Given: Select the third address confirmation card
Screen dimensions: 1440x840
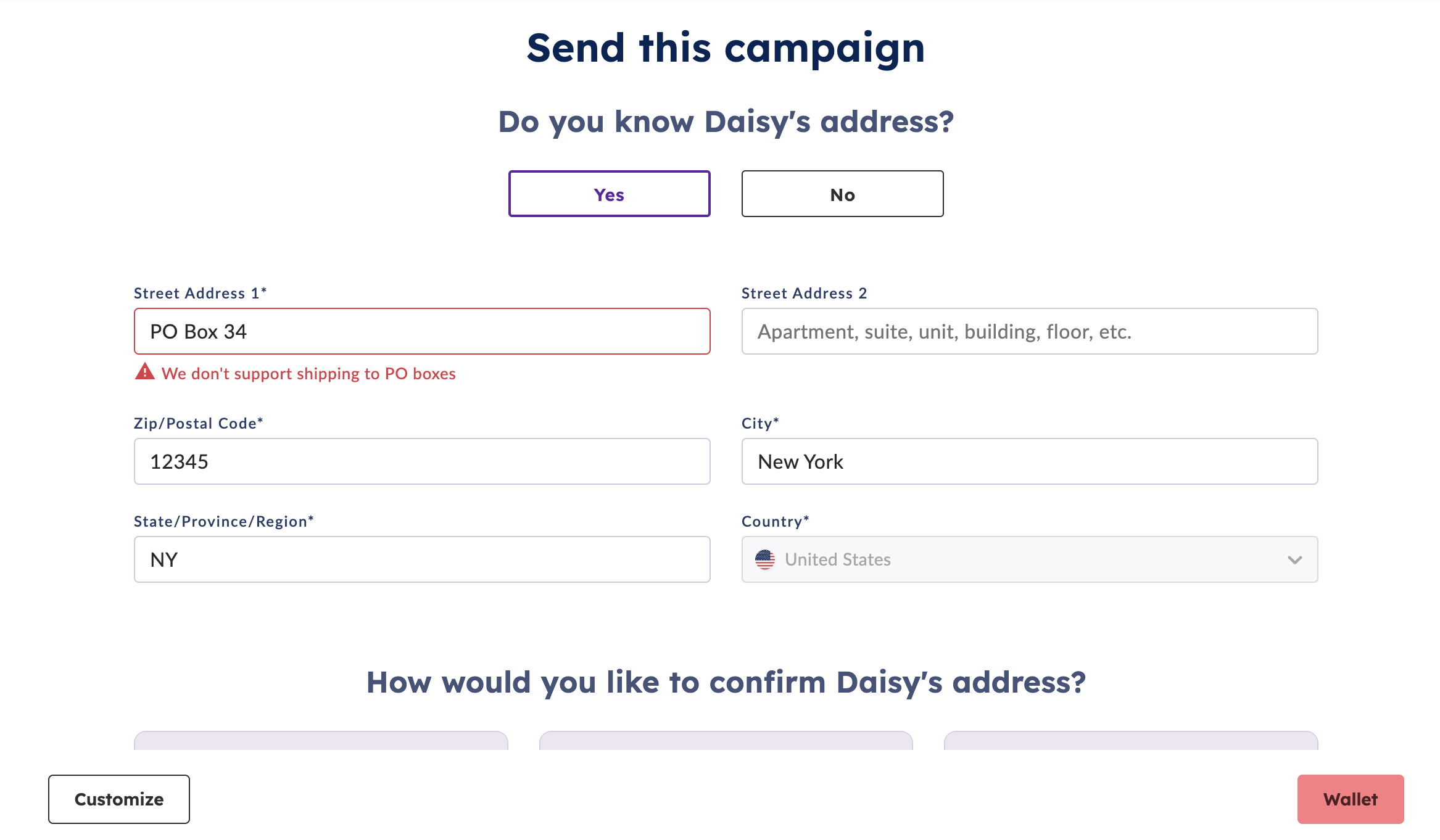Looking at the screenshot, I should pos(1131,741).
